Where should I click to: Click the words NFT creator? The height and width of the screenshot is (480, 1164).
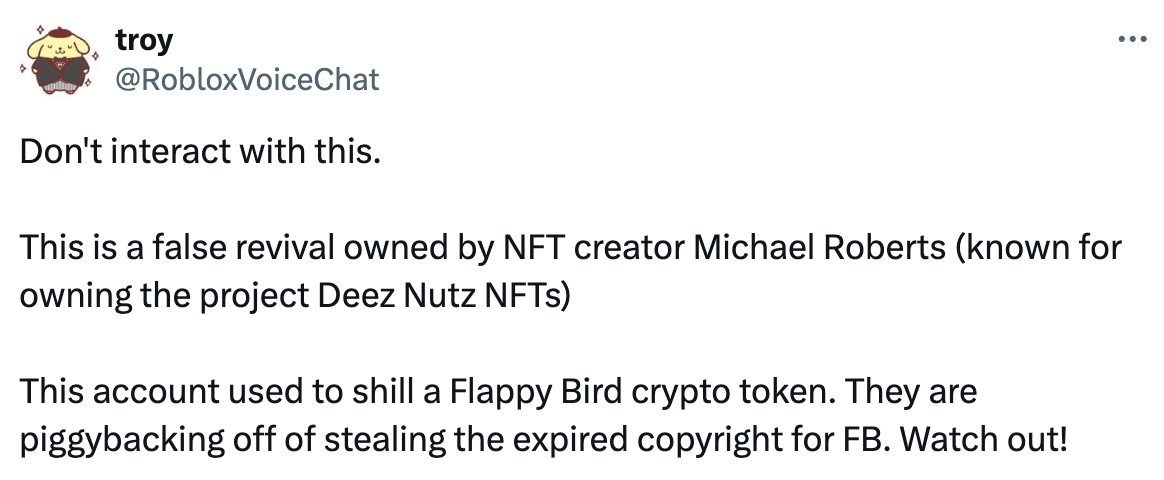click(x=594, y=248)
